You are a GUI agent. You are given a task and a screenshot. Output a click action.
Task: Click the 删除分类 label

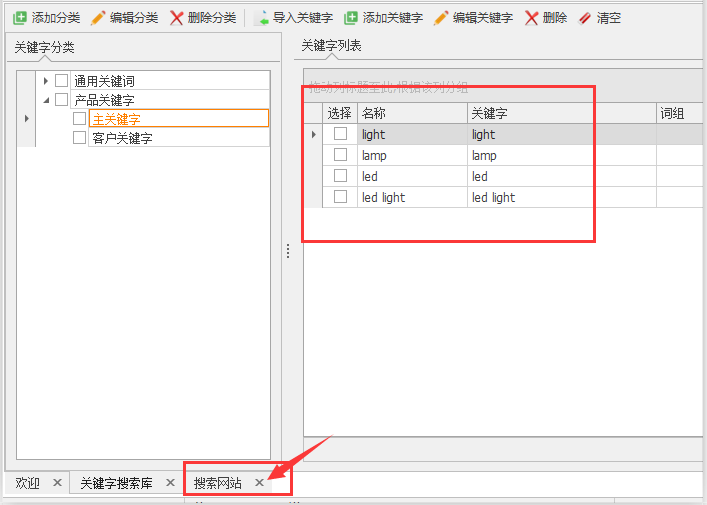[212, 18]
